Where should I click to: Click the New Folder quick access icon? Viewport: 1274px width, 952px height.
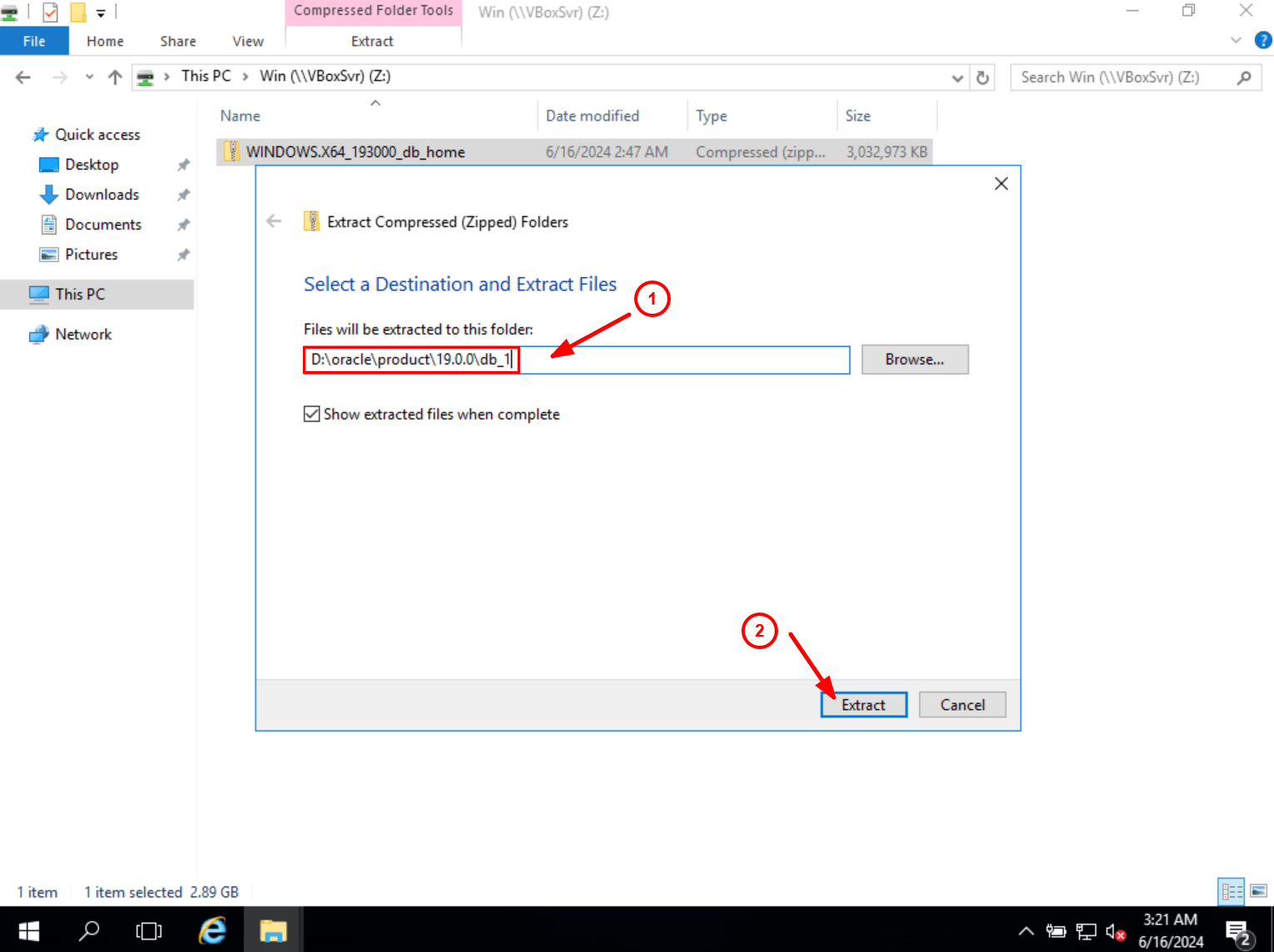tap(79, 12)
